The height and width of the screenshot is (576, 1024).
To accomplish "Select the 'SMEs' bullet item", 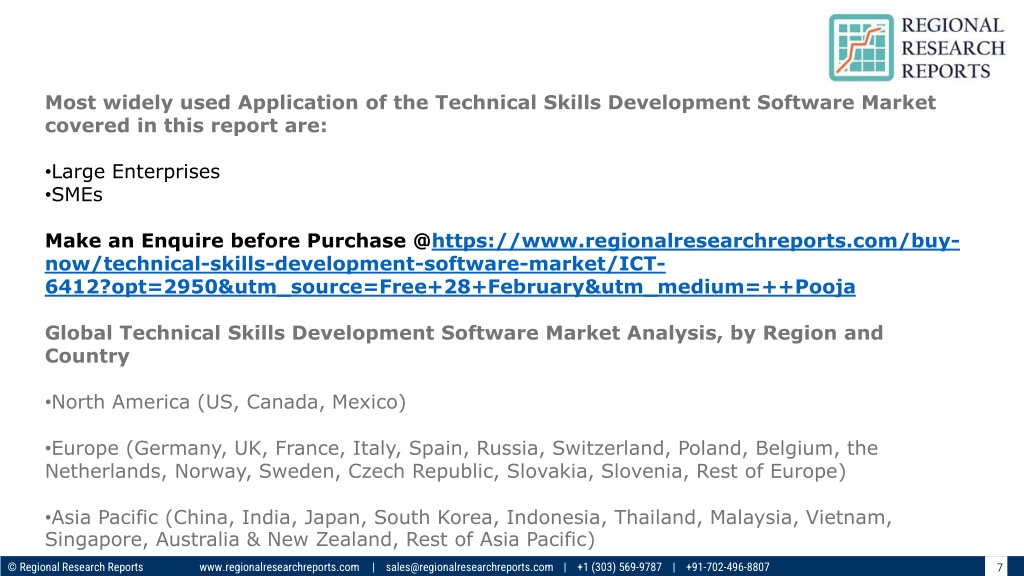I will [x=74, y=195].
